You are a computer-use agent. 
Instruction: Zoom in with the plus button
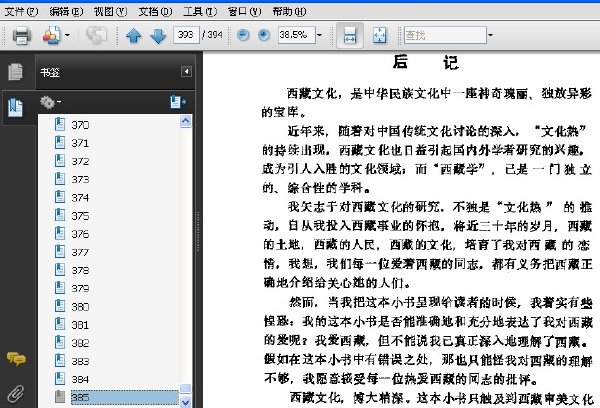point(264,35)
